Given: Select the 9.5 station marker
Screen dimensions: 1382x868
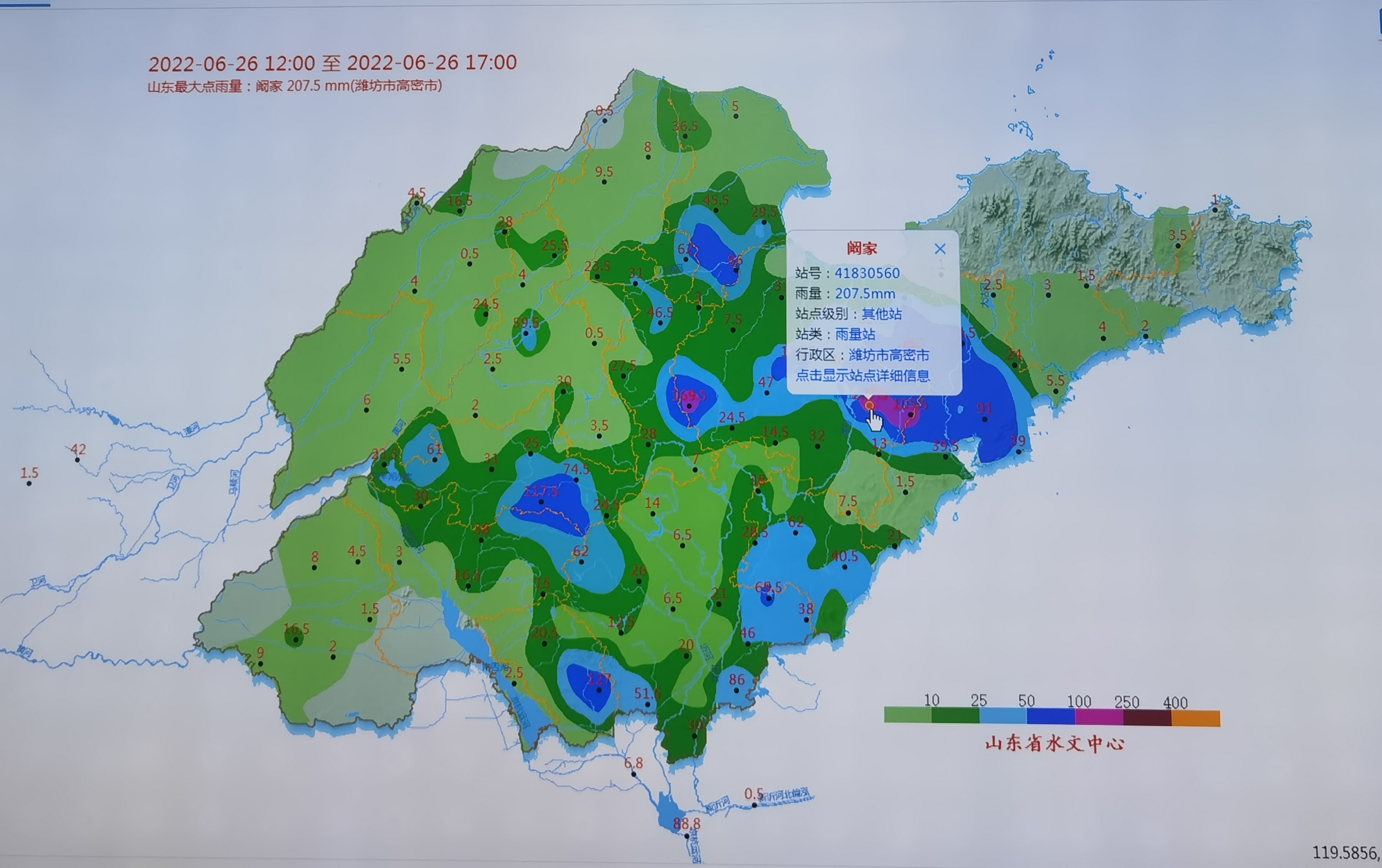Looking at the screenshot, I should click(604, 182).
